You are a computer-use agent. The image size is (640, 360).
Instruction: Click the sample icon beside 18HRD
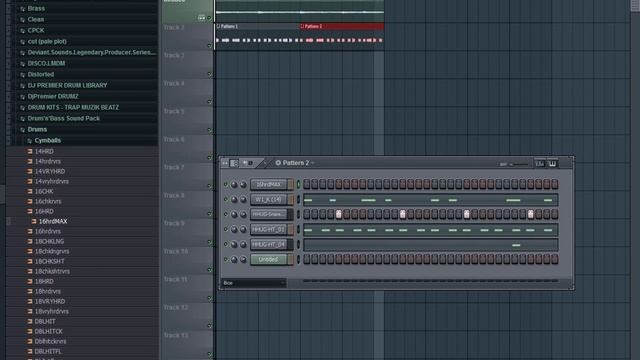click(30, 281)
